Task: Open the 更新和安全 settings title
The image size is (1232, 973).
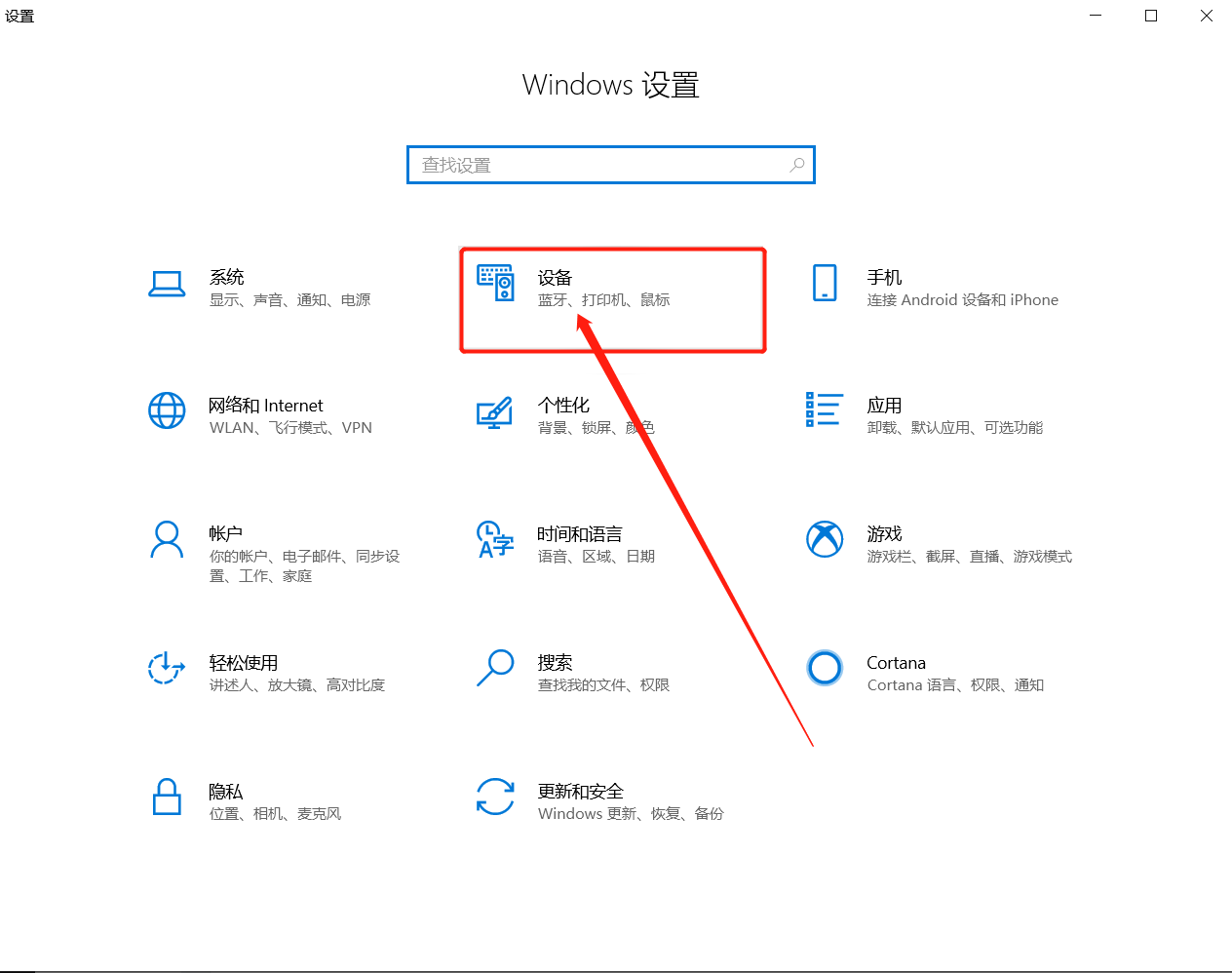Action: [581, 792]
